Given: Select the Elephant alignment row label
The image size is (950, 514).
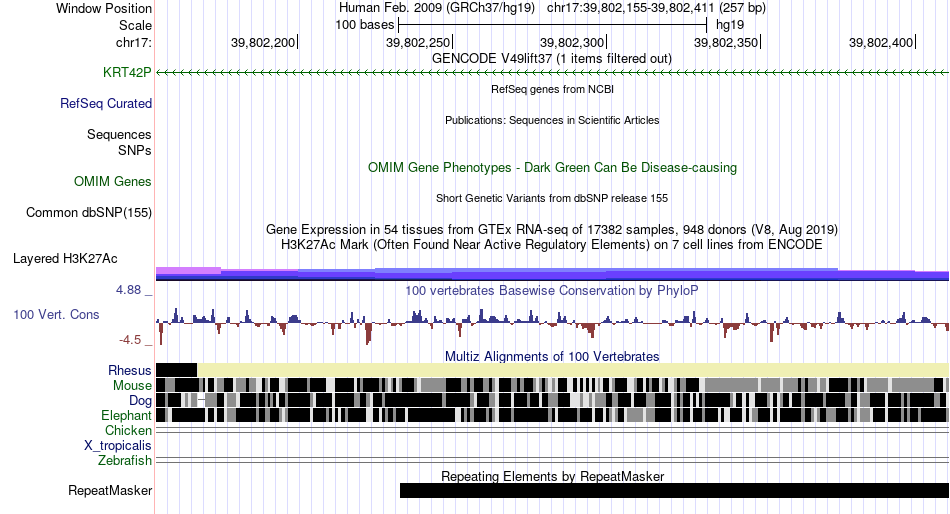Looking at the screenshot, I should [x=126, y=415].
